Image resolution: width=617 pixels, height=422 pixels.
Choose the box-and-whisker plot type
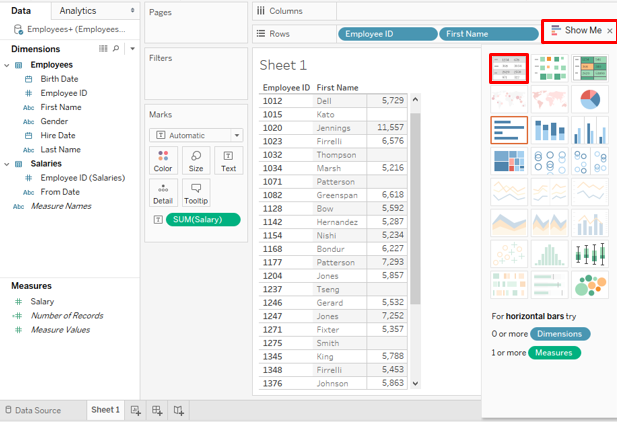point(589,254)
